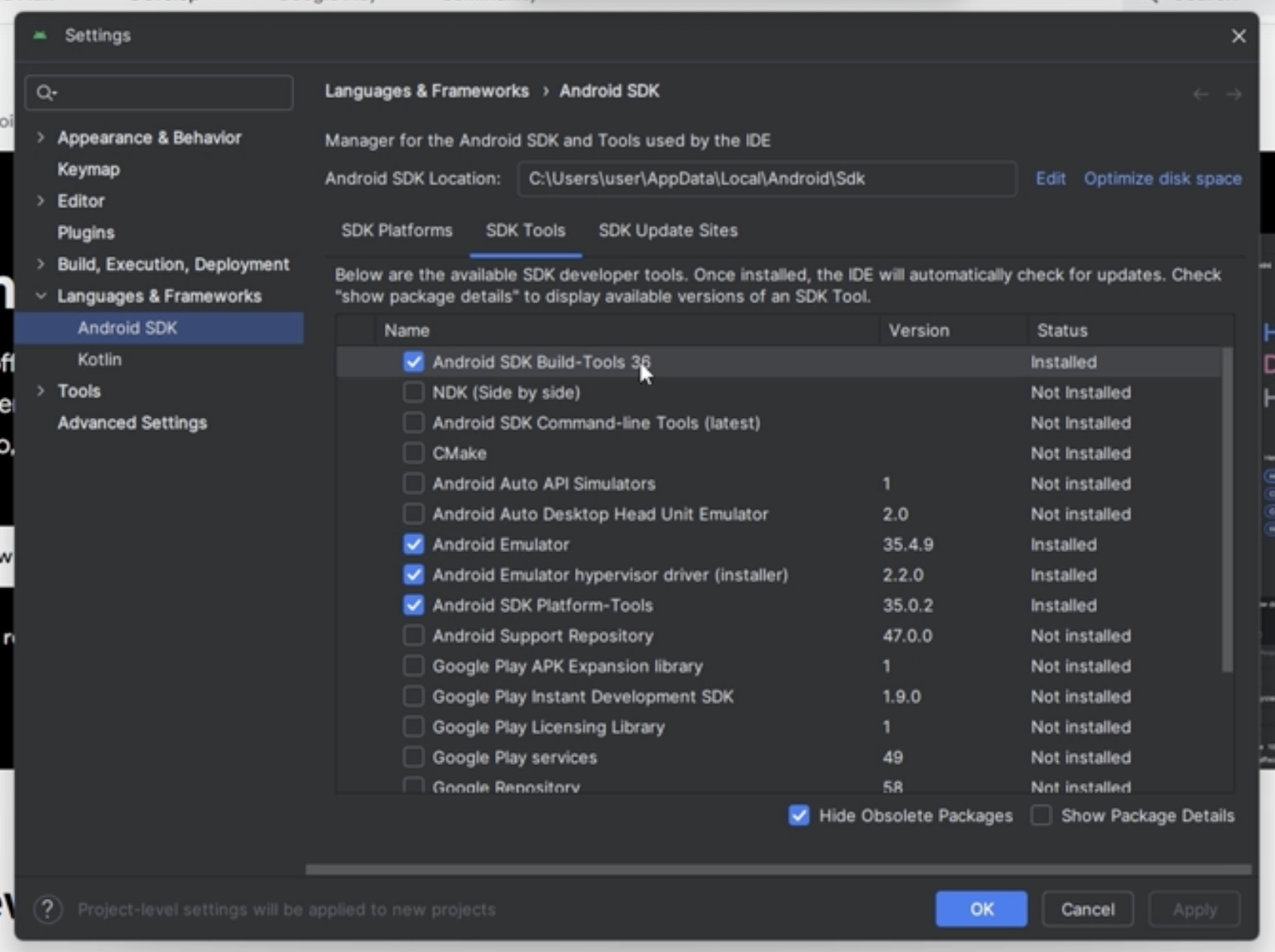Click version 2.2.0 of hypervisor driver

(x=903, y=575)
